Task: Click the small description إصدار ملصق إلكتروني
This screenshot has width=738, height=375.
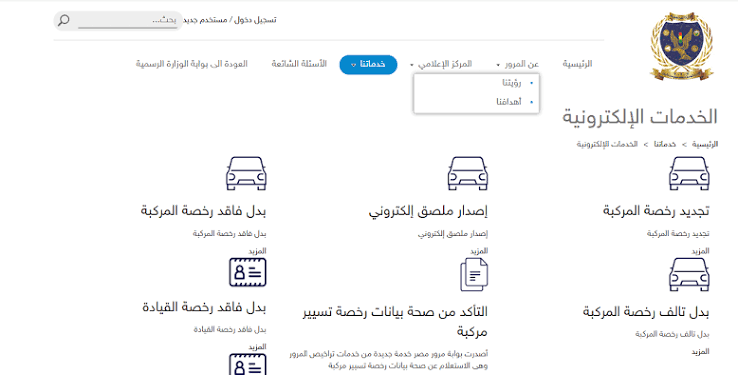Action: pyautogui.click(x=453, y=234)
